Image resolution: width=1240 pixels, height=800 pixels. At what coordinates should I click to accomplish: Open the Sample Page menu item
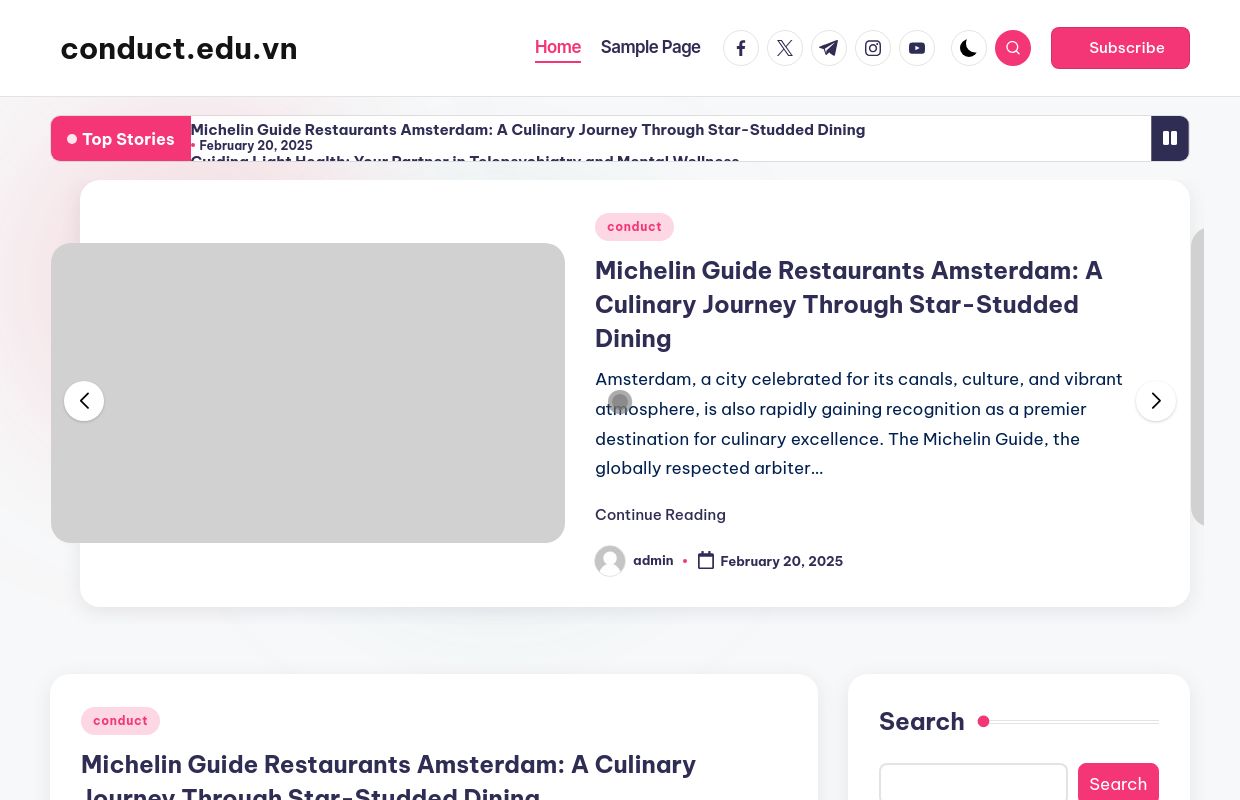click(x=650, y=47)
